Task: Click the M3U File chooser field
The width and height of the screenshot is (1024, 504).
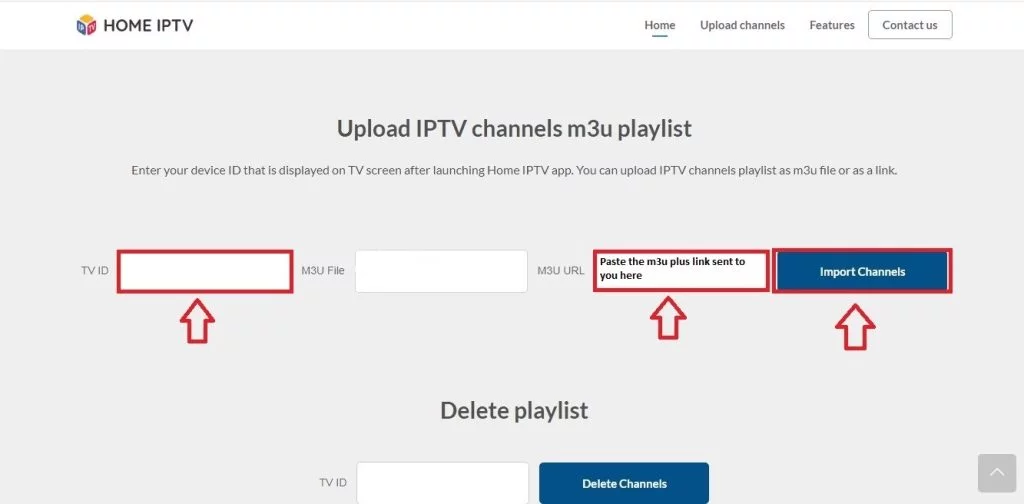Action: point(441,271)
